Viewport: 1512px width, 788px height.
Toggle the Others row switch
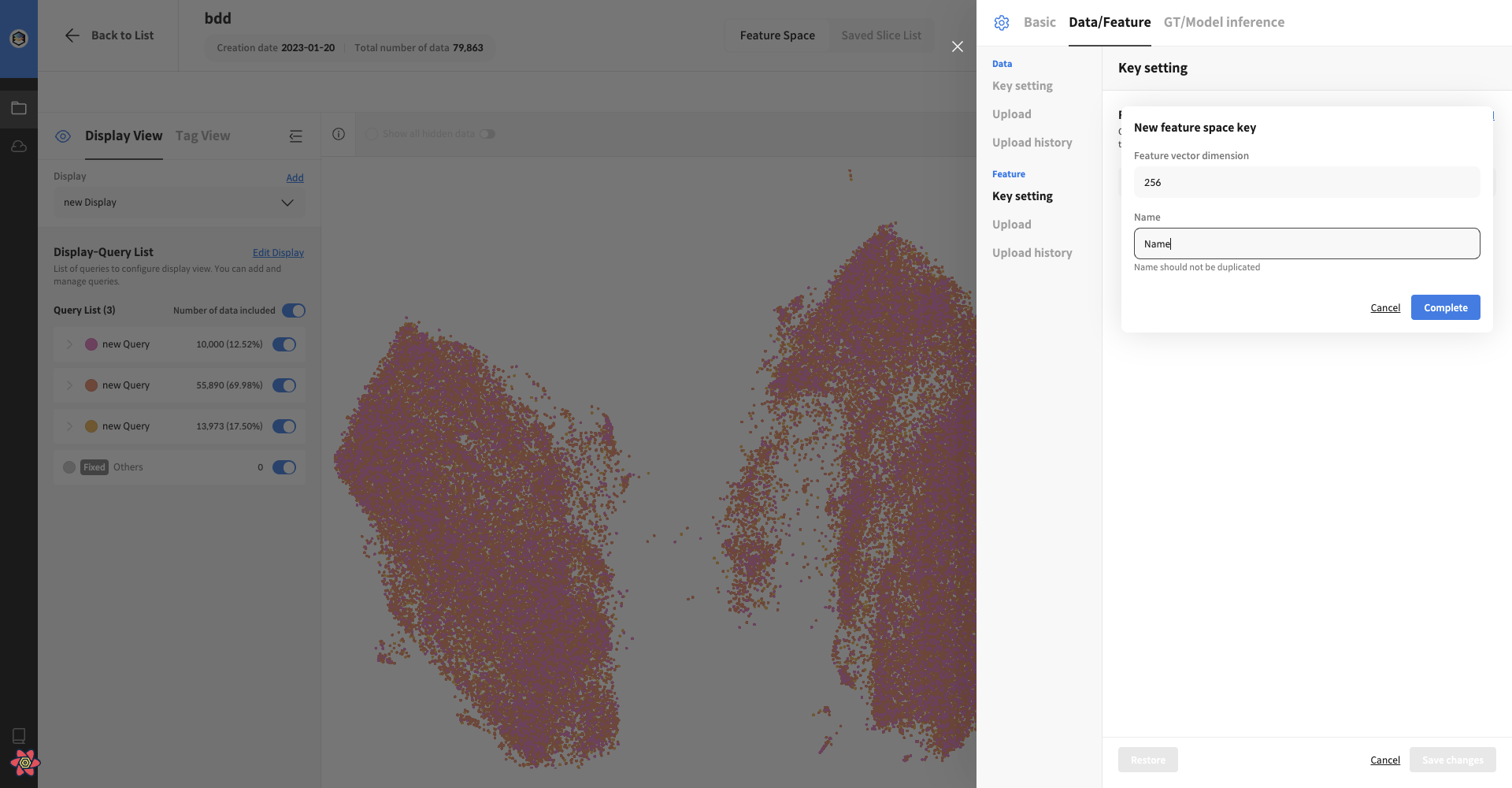(x=284, y=467)
